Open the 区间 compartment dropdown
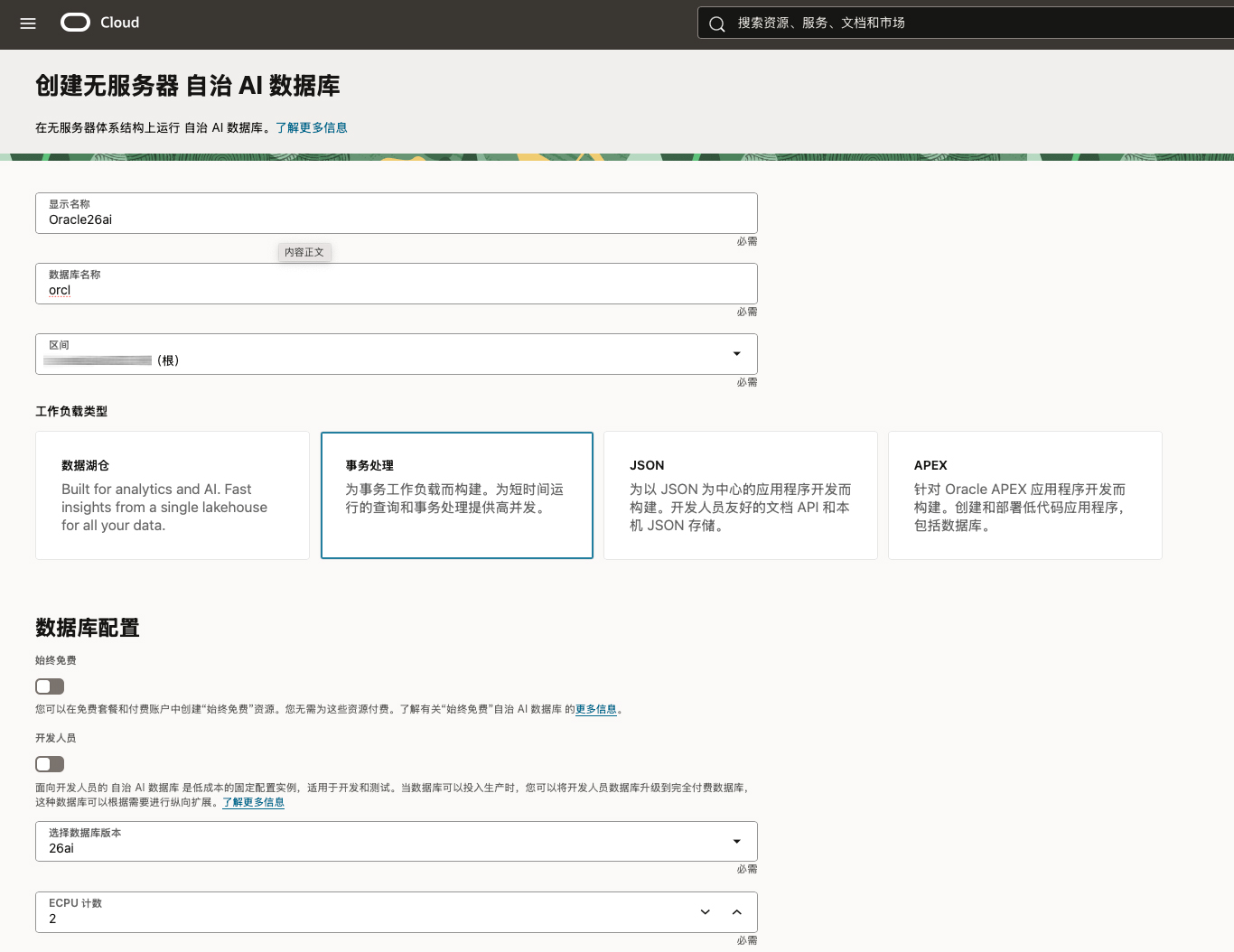Viewport: 1234px width, 952px height. (735, 354)
